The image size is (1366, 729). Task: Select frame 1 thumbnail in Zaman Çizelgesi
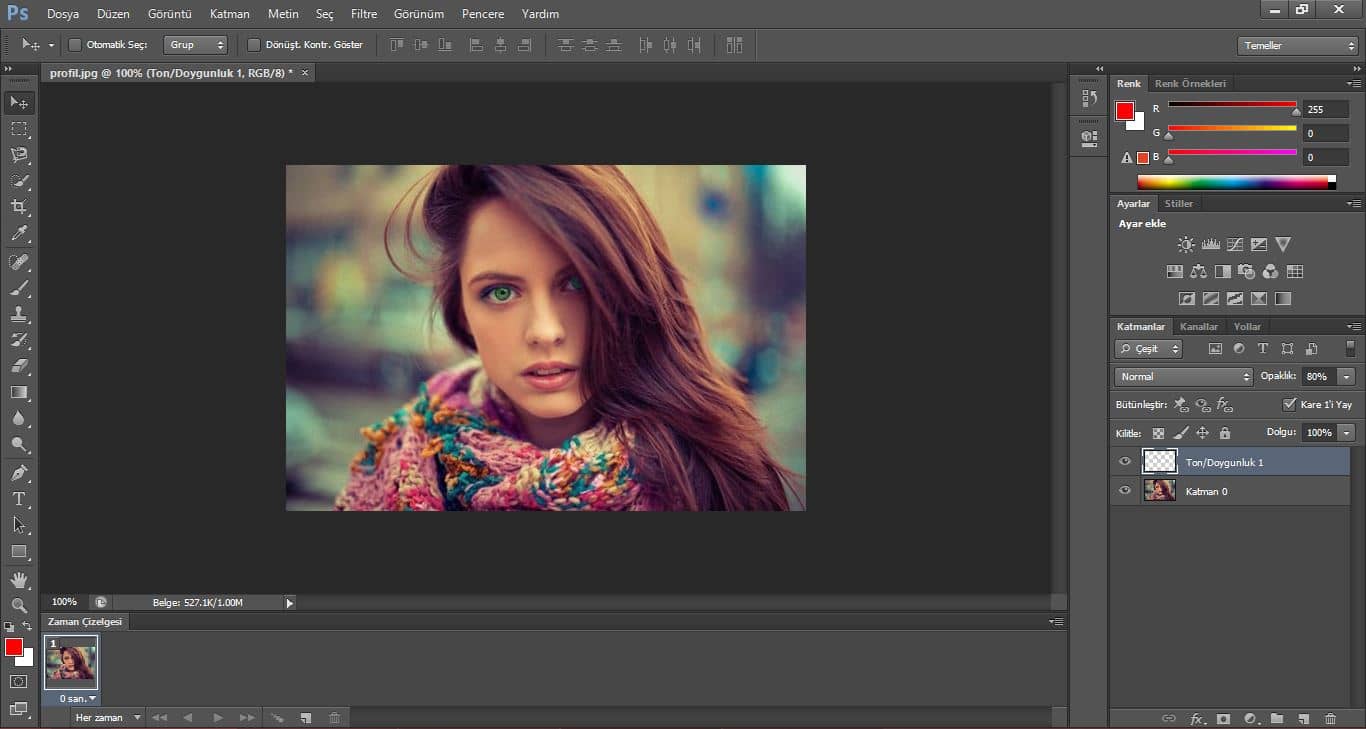coord(71,663)
